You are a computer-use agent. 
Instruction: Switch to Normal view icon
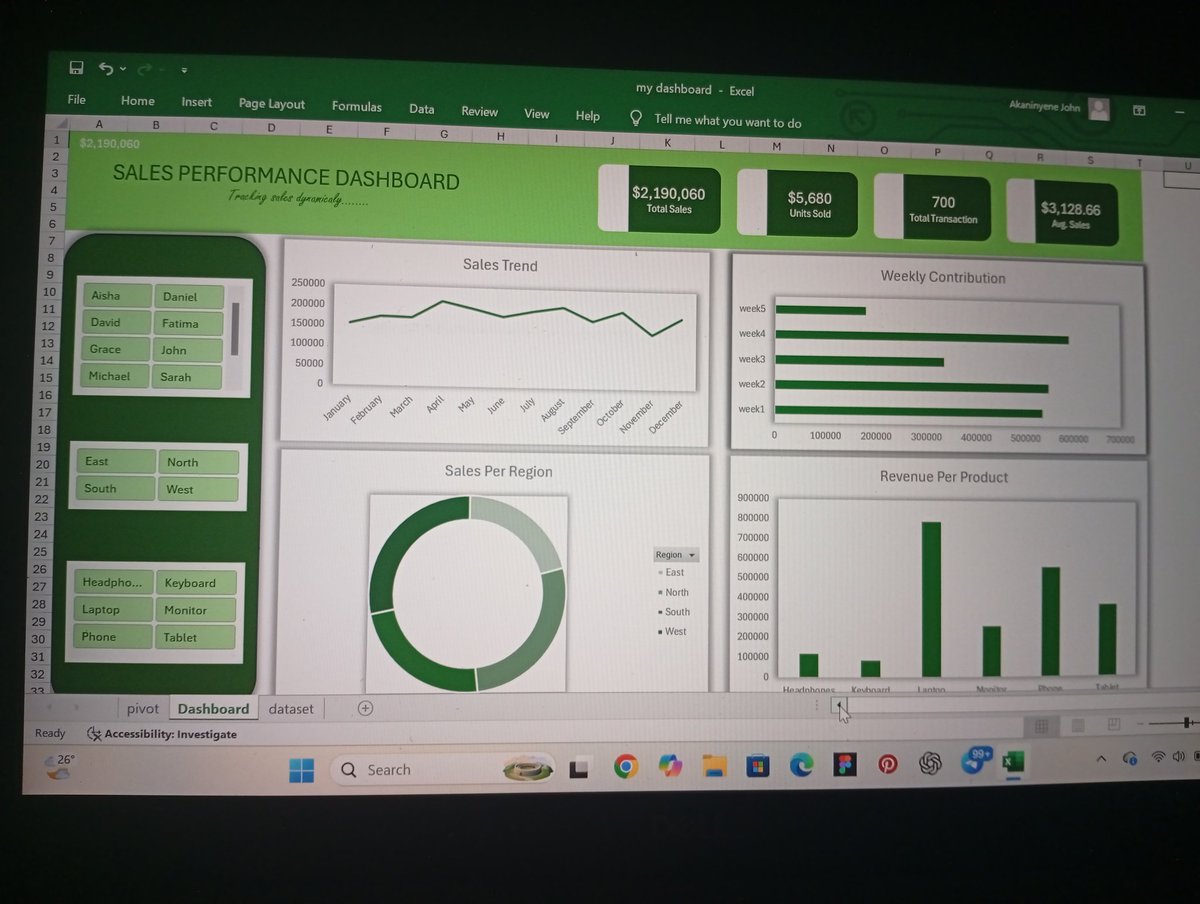tap(1041, 725)
